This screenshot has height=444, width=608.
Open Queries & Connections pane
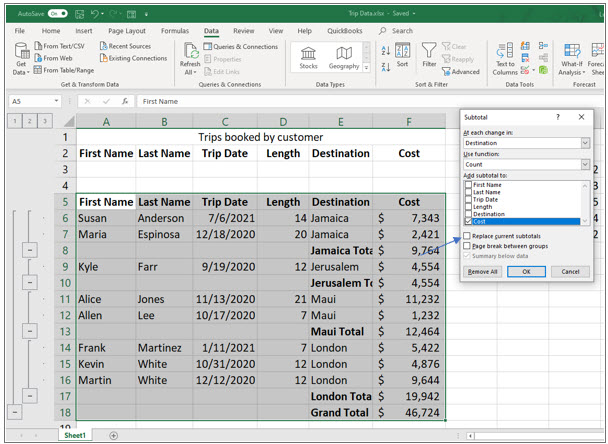(240, 47)
